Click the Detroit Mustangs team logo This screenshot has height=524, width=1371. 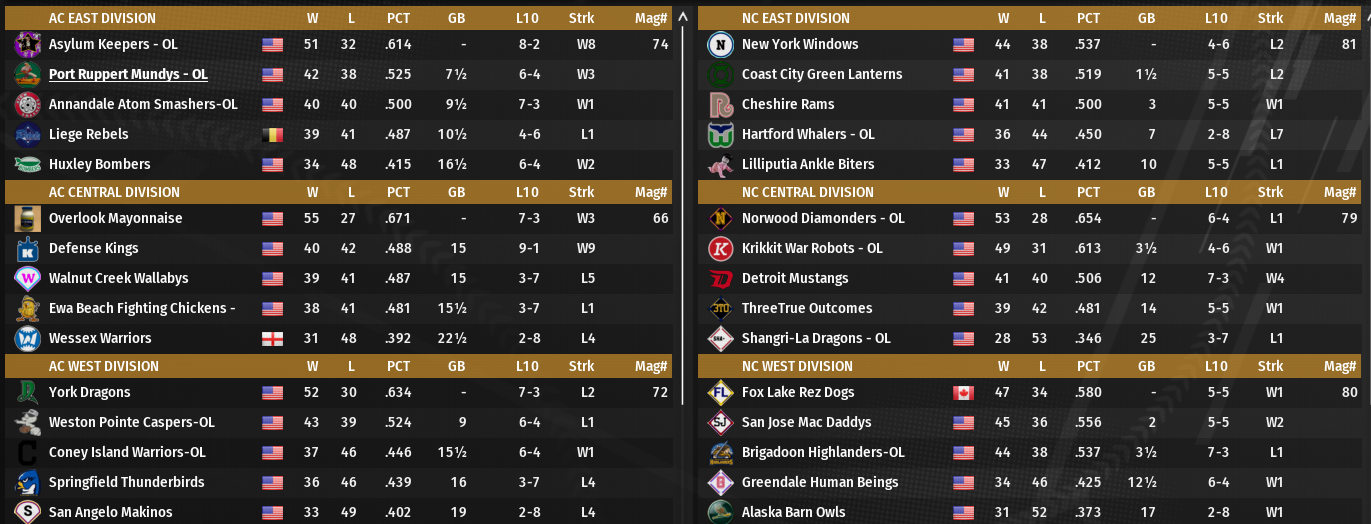tap(720, 278)
